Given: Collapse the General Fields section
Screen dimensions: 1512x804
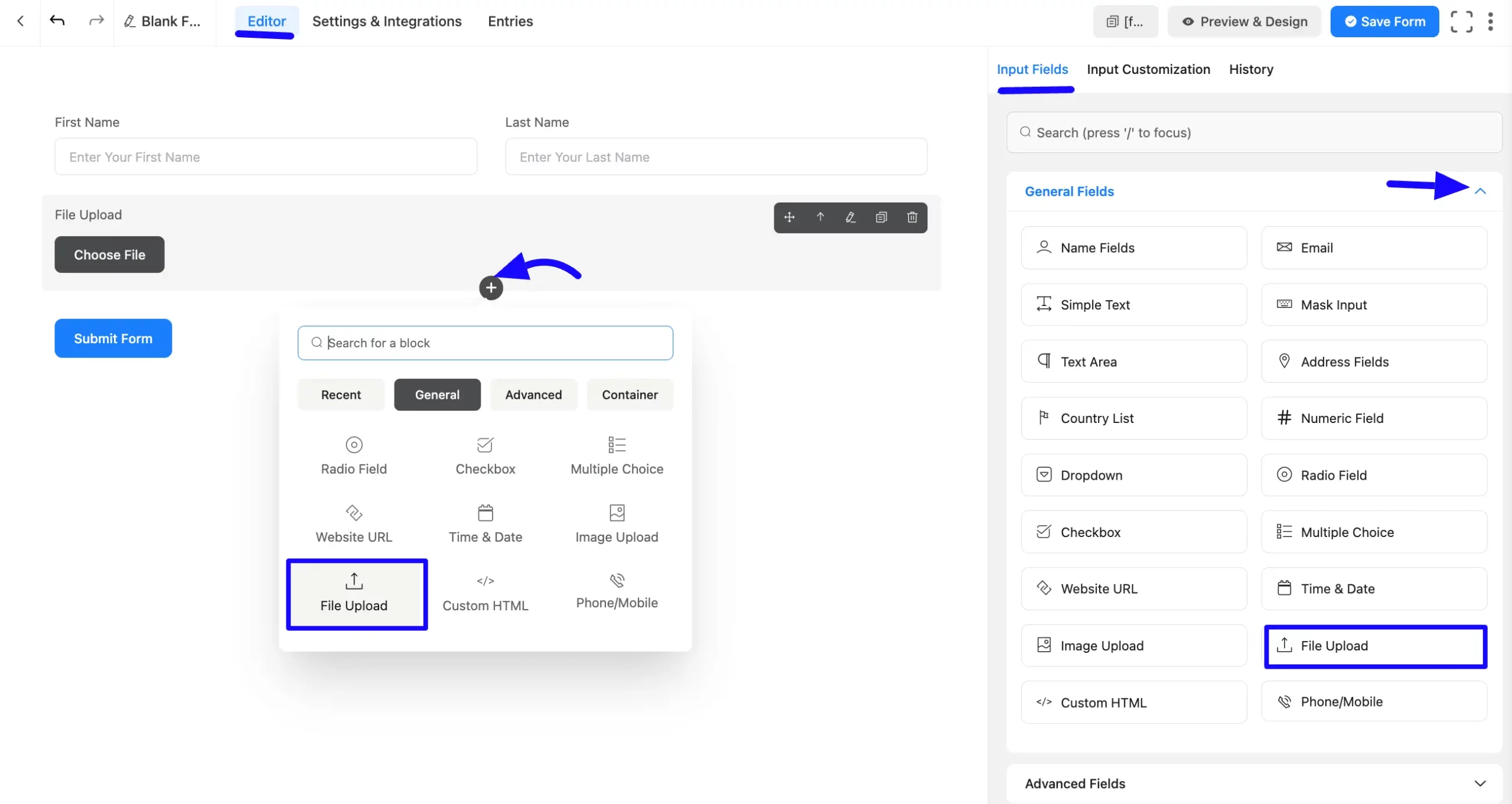Looking at the screenshot, I should pos(1480,191).
